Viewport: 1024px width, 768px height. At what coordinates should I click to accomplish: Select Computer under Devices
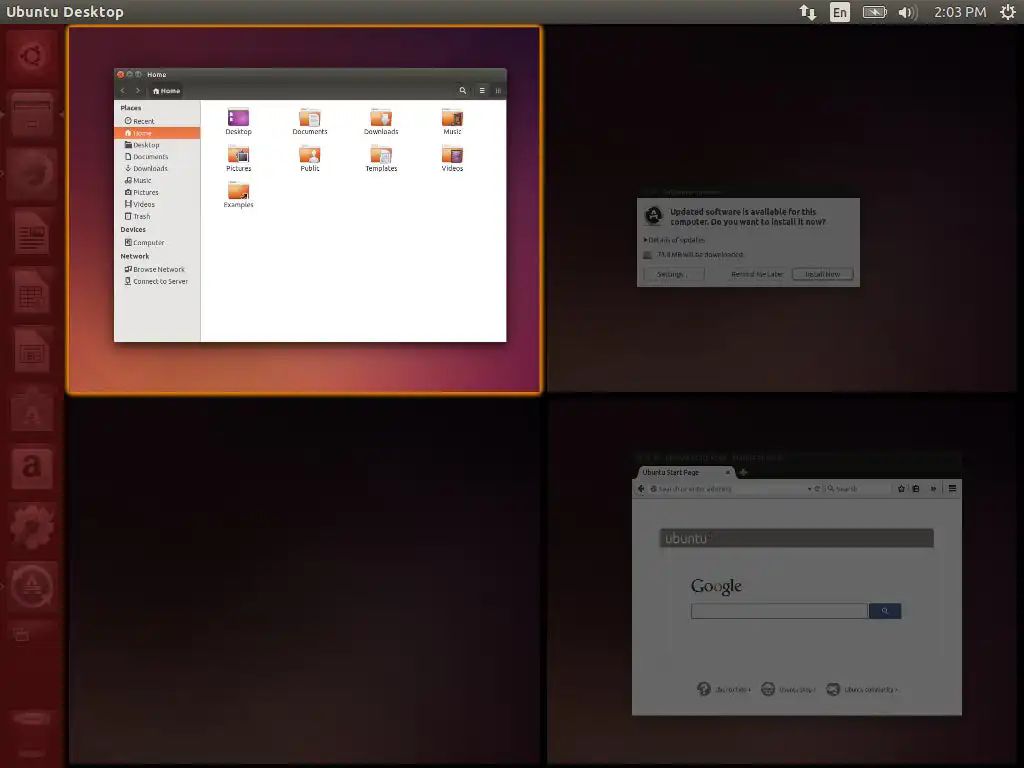(x=157, y=242)
